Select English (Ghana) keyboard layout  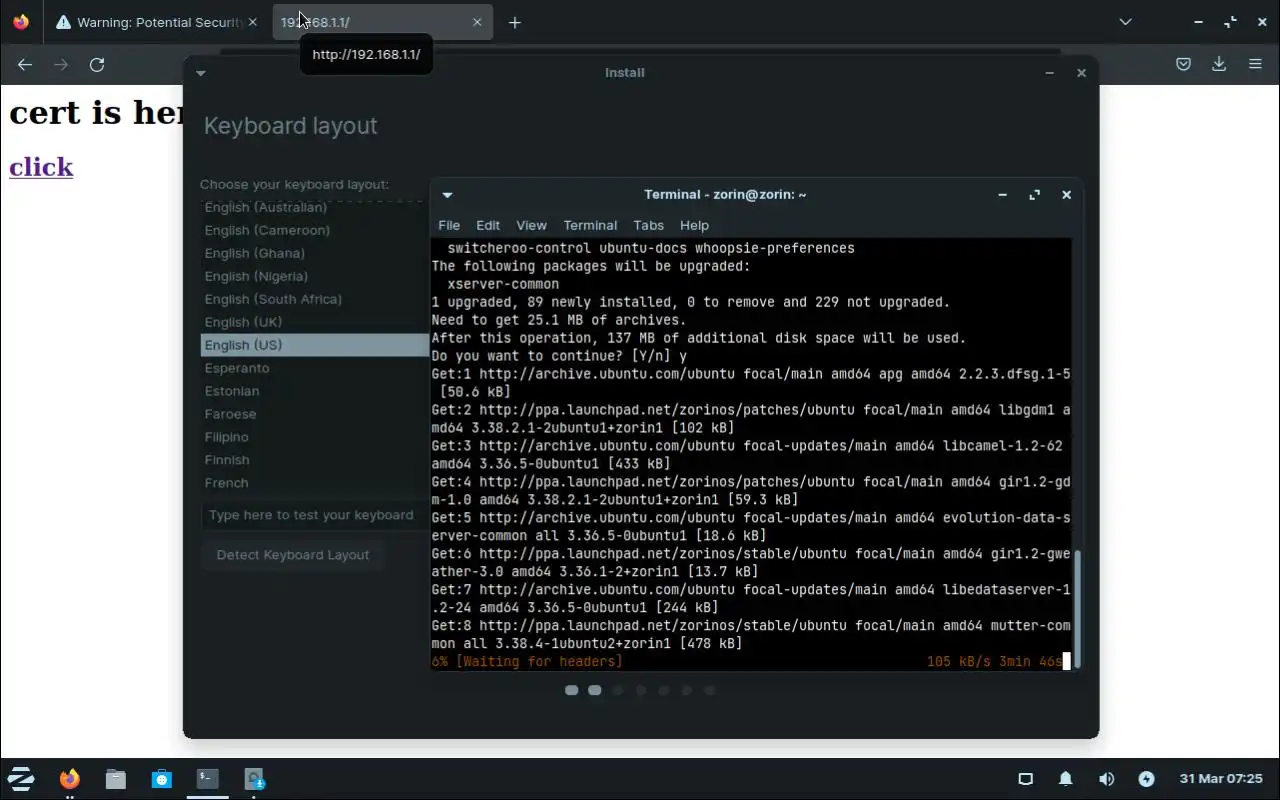pyautogui.click(x=315, y=253)
